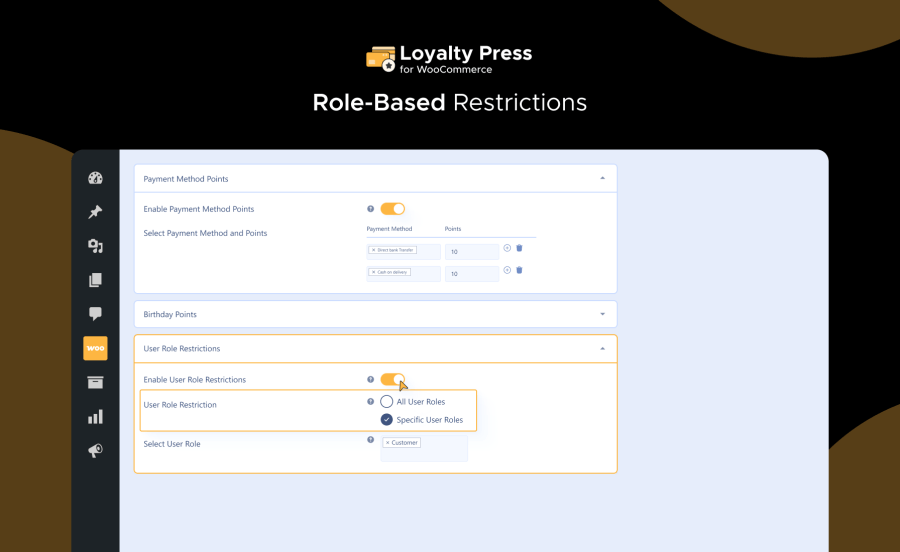
Task: Expand the Birthday Points section arrow
Action: [602, 314]
